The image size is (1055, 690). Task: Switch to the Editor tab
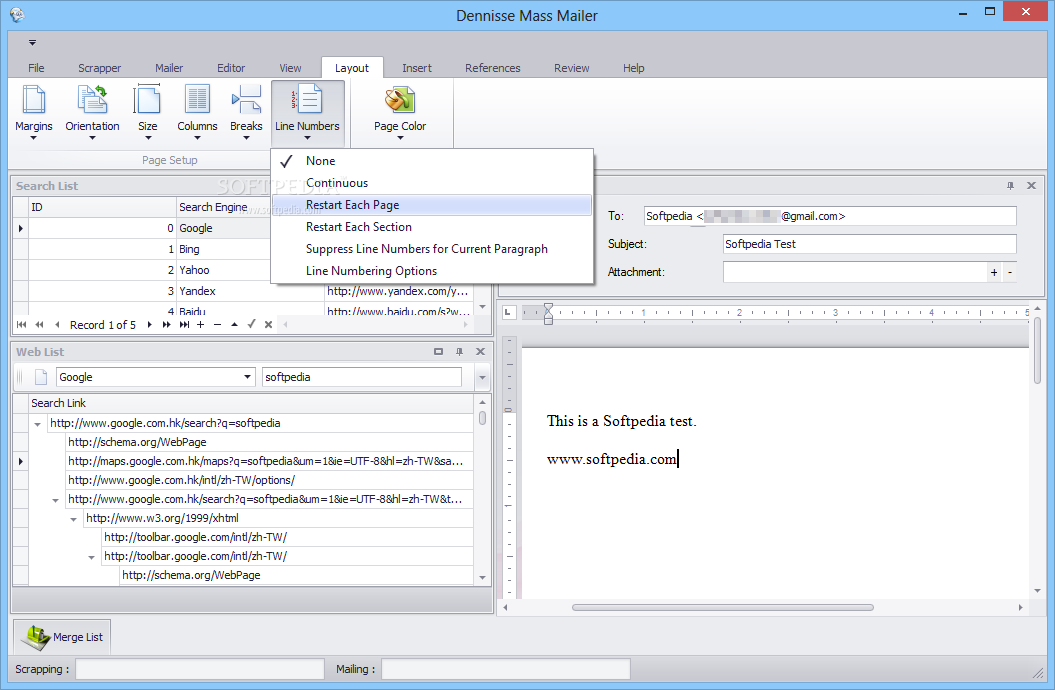point(231,68)
